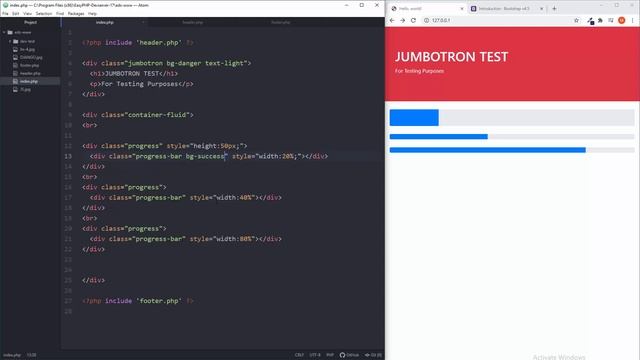The height and width of the screenshot is (360, 640).
Task: Bookmark this page with the star icon
Action: (576, 20)
